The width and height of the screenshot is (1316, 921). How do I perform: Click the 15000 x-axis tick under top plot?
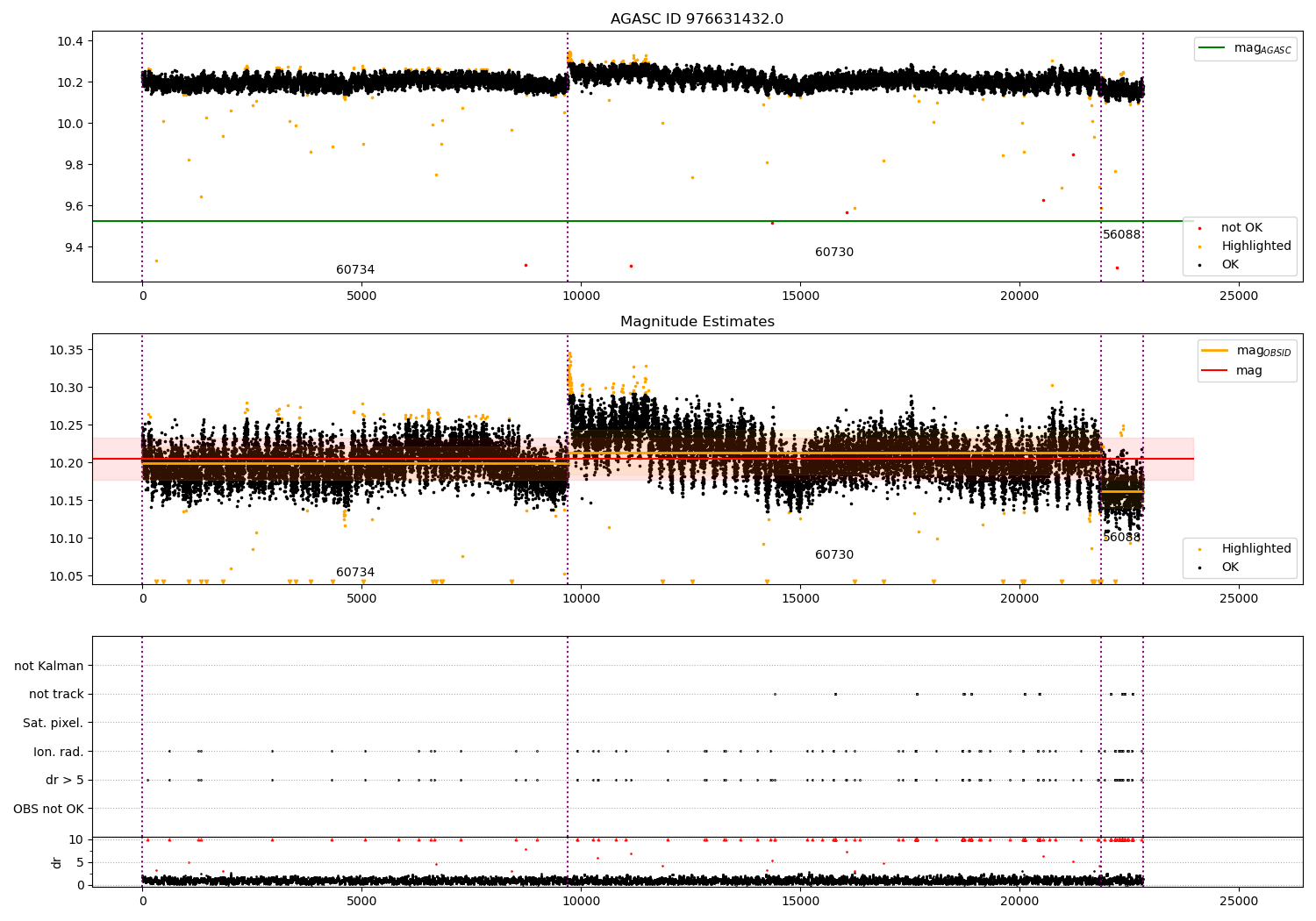tap(800, 296)
